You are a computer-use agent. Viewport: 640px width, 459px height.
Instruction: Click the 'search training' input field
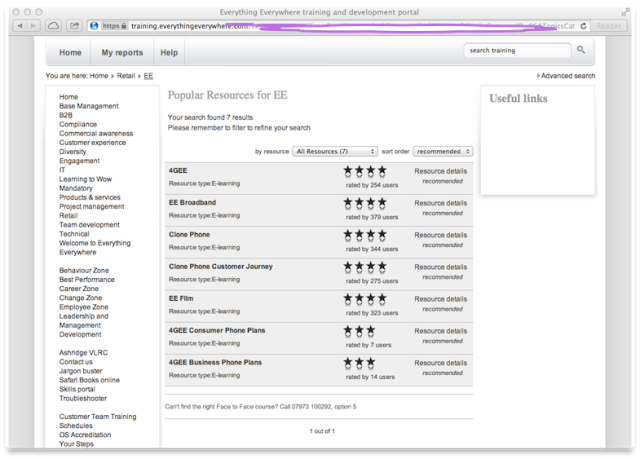(x=517, y=50)
